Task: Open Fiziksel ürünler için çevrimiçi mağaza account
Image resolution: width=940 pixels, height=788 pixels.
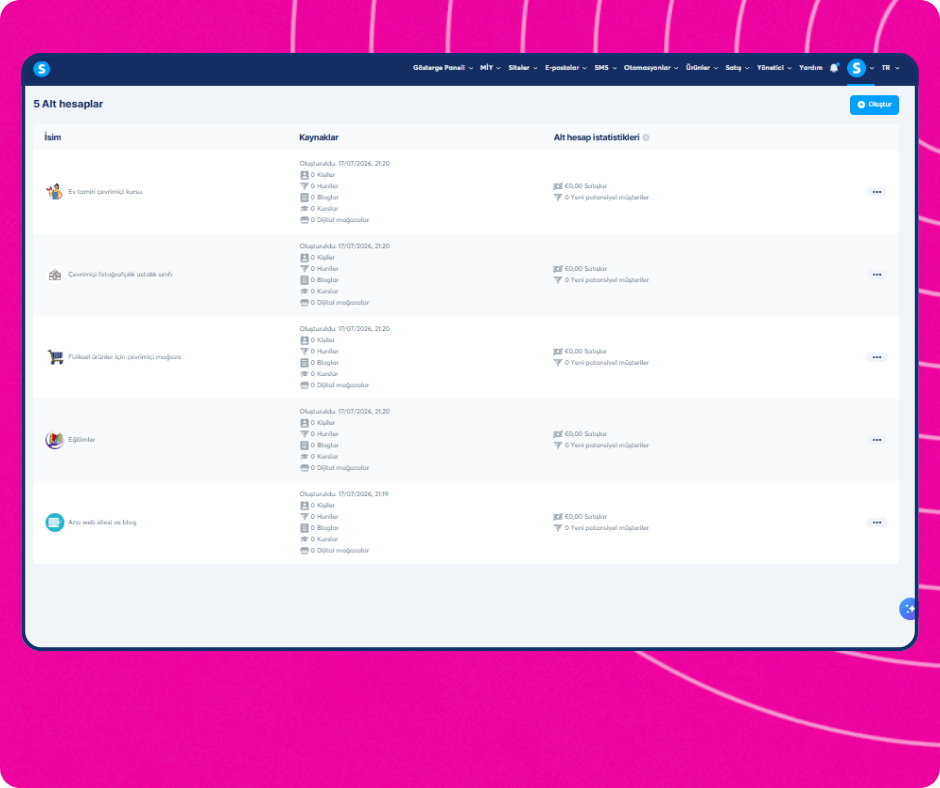Action: pos(124,357)
